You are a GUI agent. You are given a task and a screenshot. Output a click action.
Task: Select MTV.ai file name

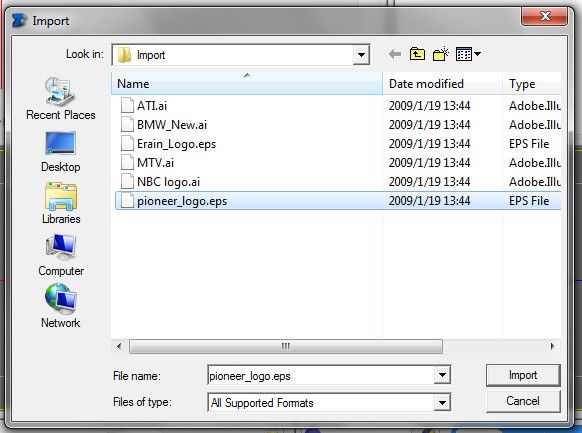pos(155,163)
